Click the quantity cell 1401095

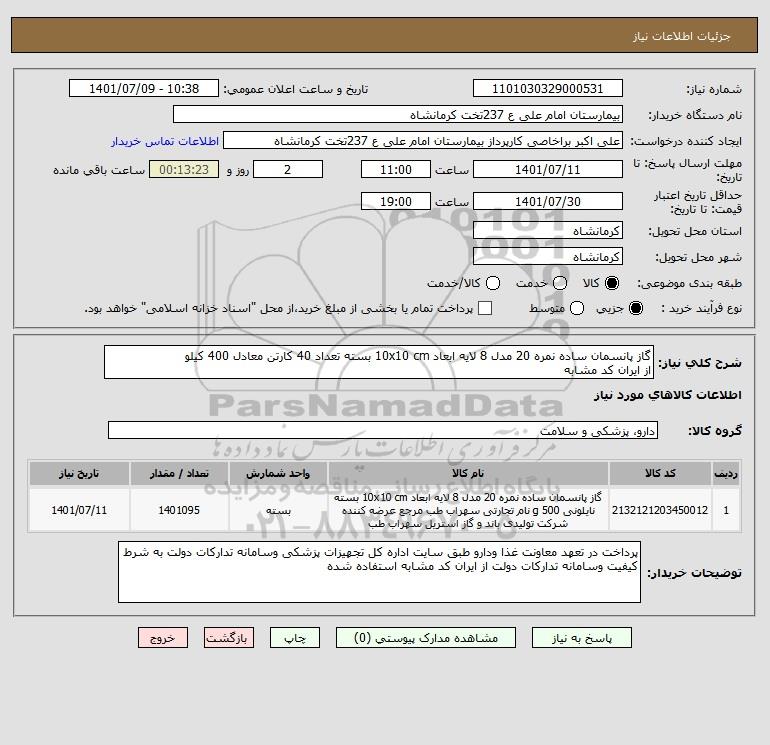pos(179,510)
